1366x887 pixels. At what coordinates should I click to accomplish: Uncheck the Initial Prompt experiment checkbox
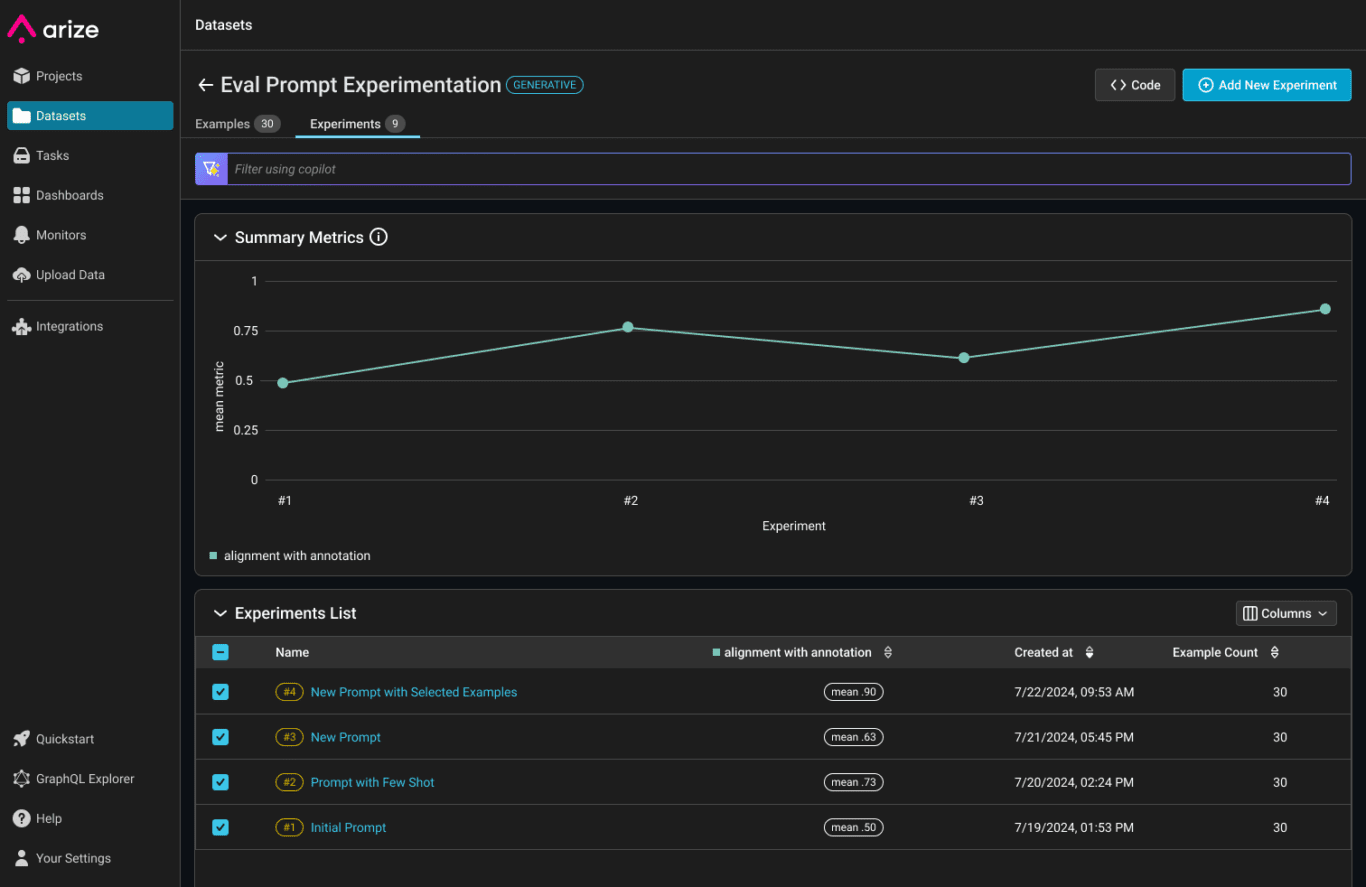[221, 827]
